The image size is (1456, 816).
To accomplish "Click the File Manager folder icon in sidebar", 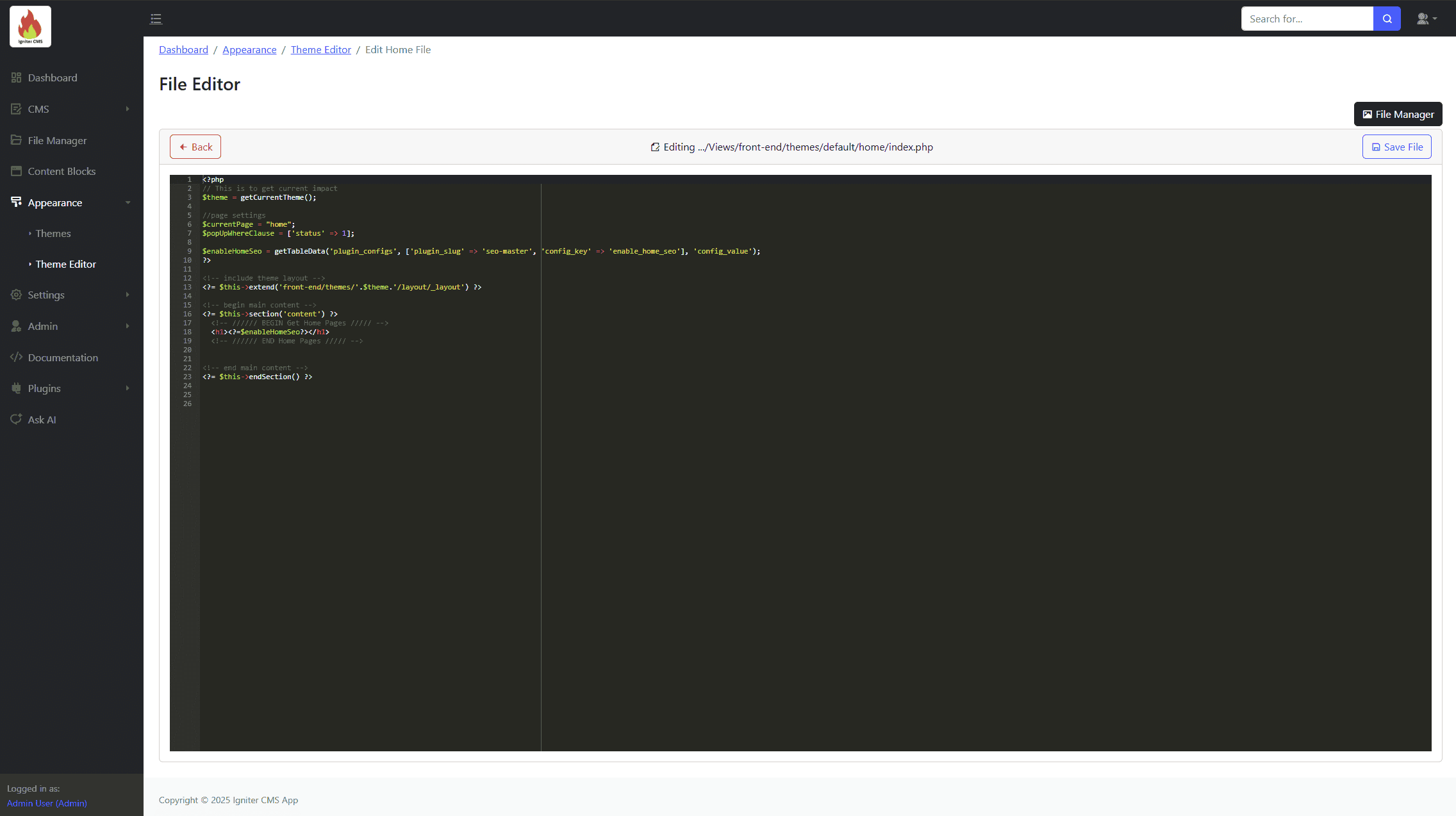I will click(x=16, y=140).
